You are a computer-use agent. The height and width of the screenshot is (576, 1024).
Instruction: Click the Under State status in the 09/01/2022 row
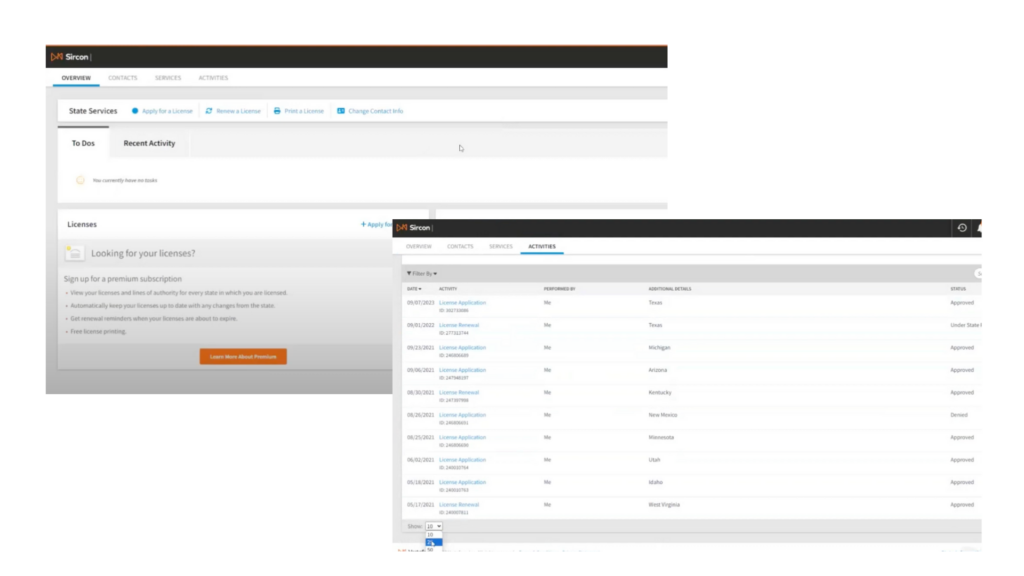click(966, 325)
